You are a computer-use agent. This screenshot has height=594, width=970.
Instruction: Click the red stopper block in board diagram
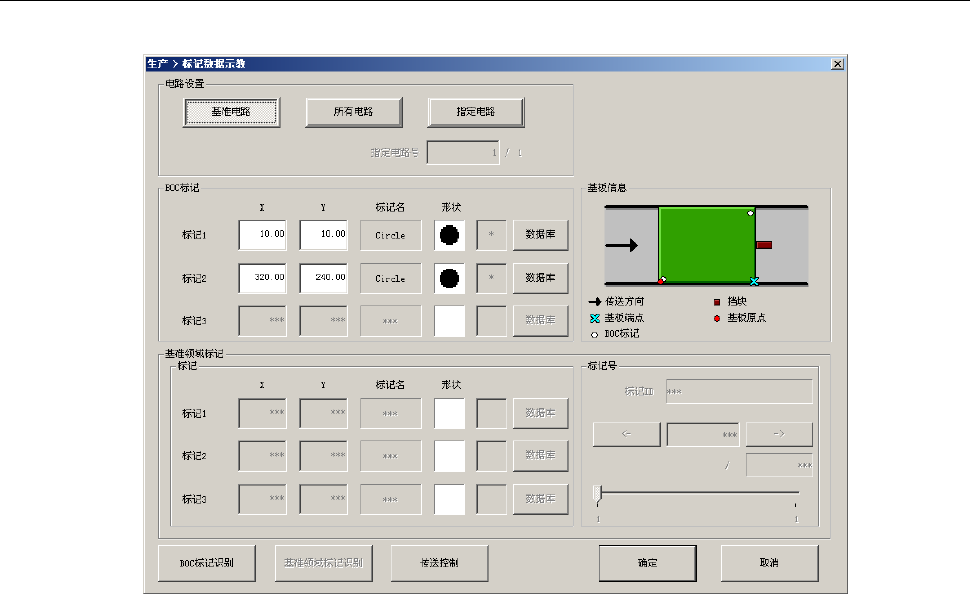(x=764, y=244)
